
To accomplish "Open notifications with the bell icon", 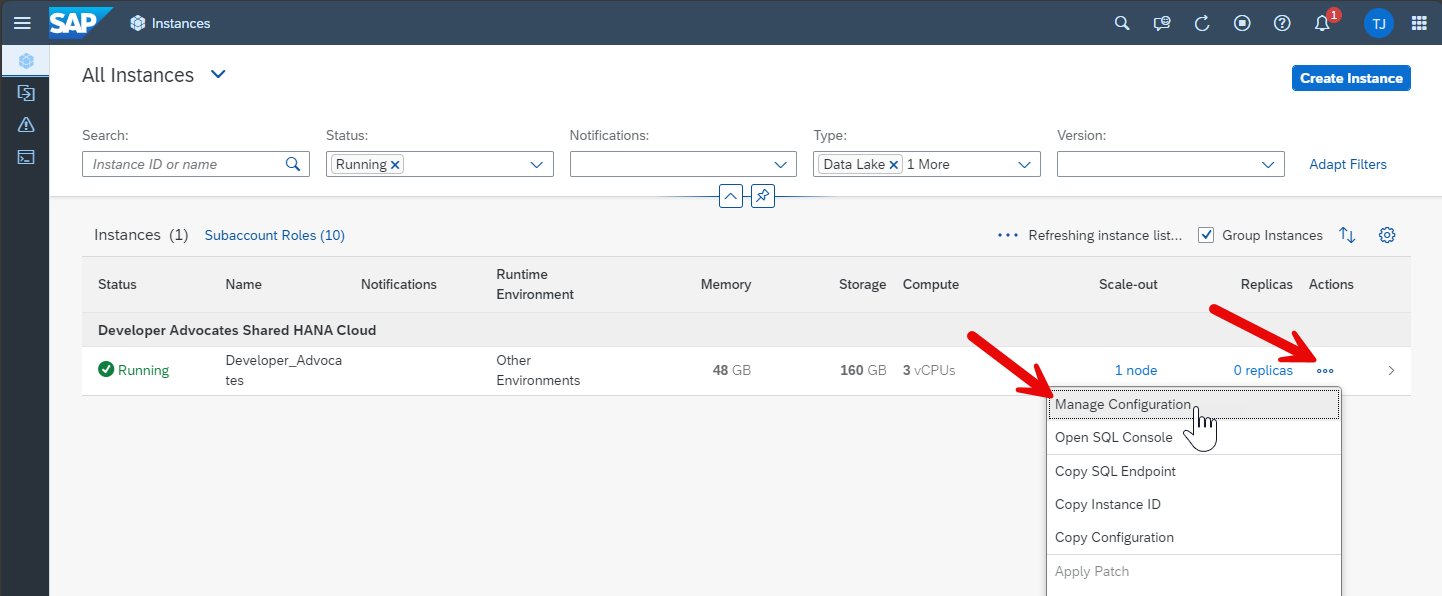I will click(1322, 22).
